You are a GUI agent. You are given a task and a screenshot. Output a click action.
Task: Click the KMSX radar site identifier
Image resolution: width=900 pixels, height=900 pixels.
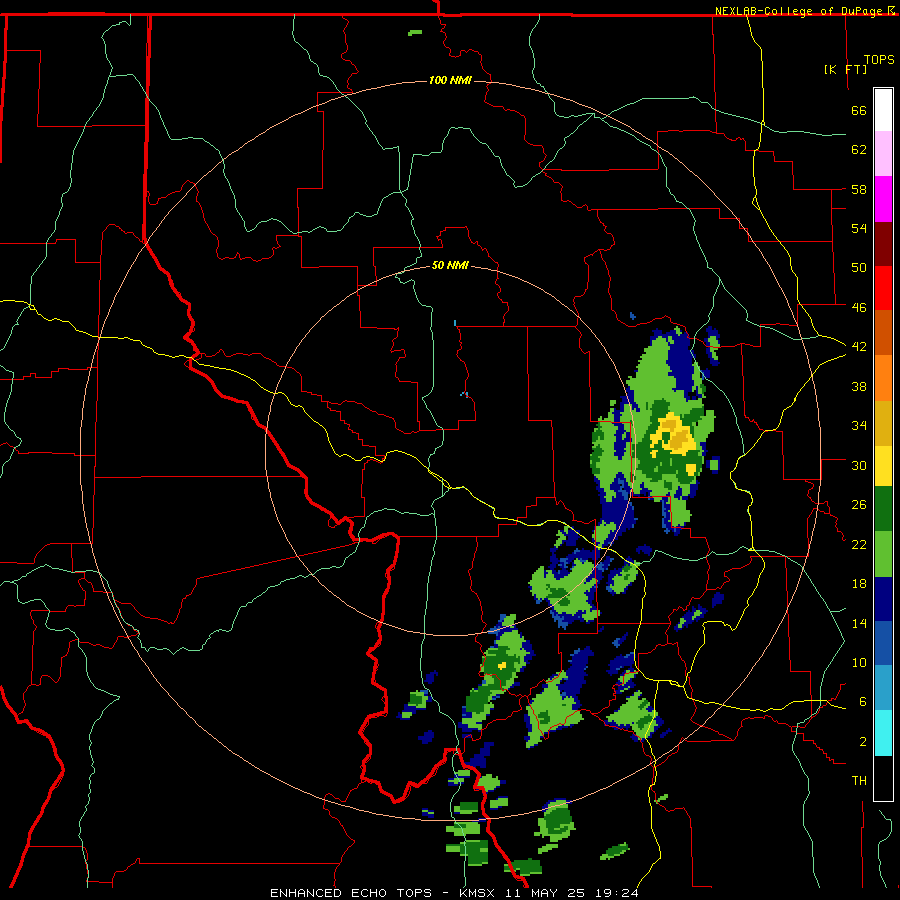[x=479, y=893]
